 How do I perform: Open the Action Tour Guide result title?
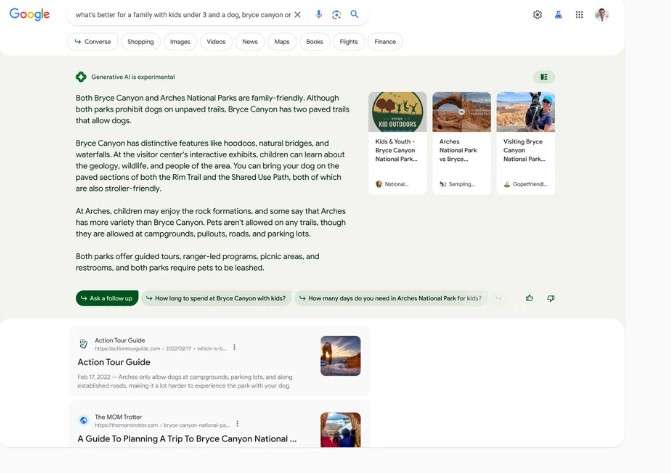(114, 362)
